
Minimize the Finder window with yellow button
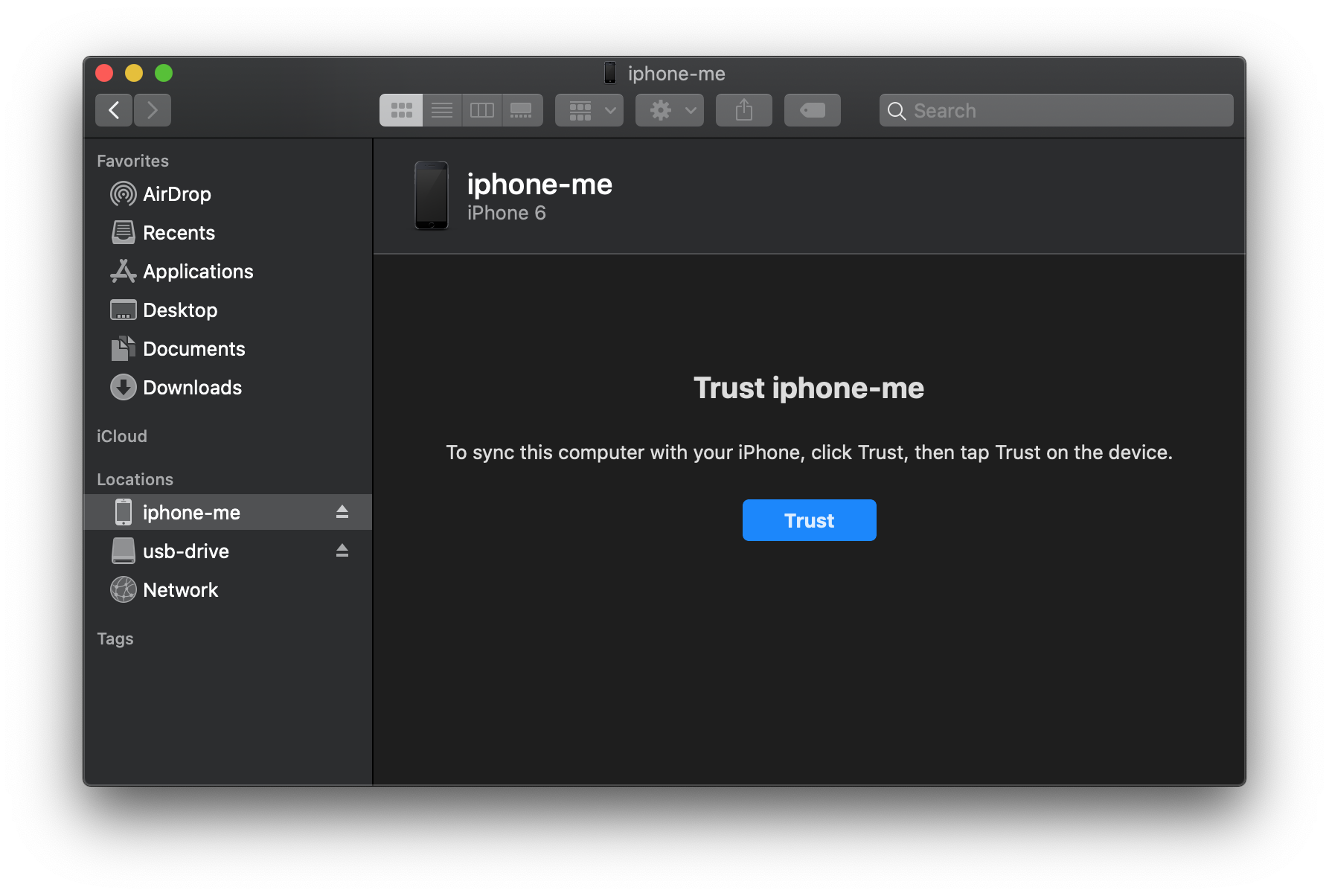point(134,73)
